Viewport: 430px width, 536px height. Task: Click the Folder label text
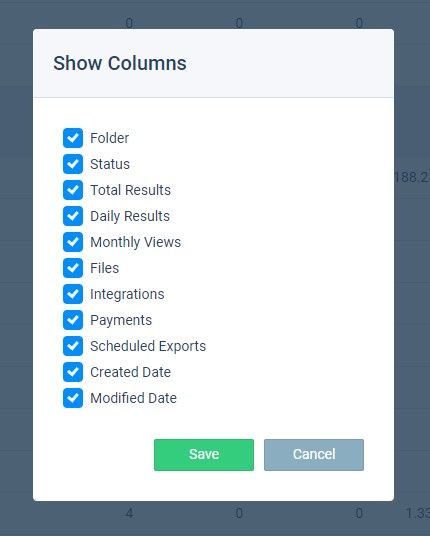click(x=109, y=138)
